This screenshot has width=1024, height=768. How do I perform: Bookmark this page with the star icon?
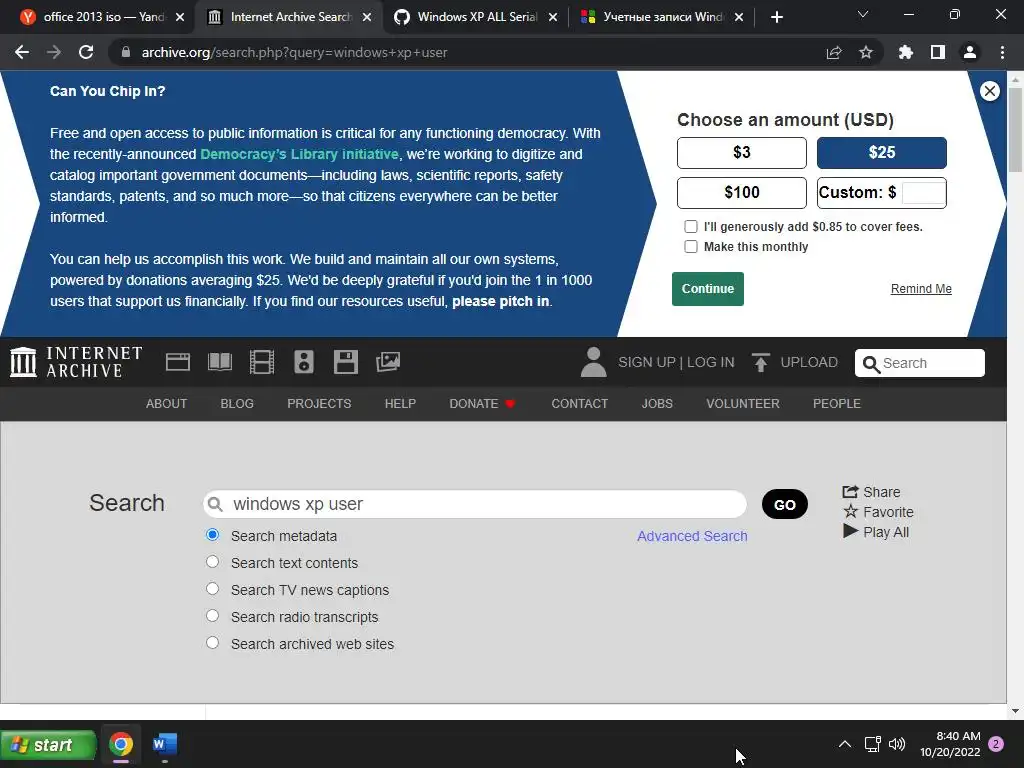click(x=866, y=52)
